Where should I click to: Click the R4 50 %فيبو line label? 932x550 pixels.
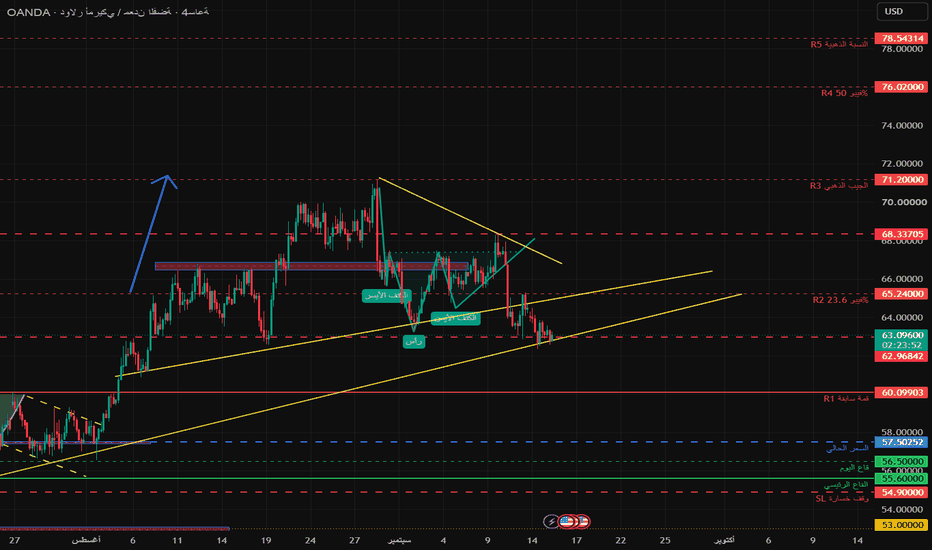pos(844,93)
